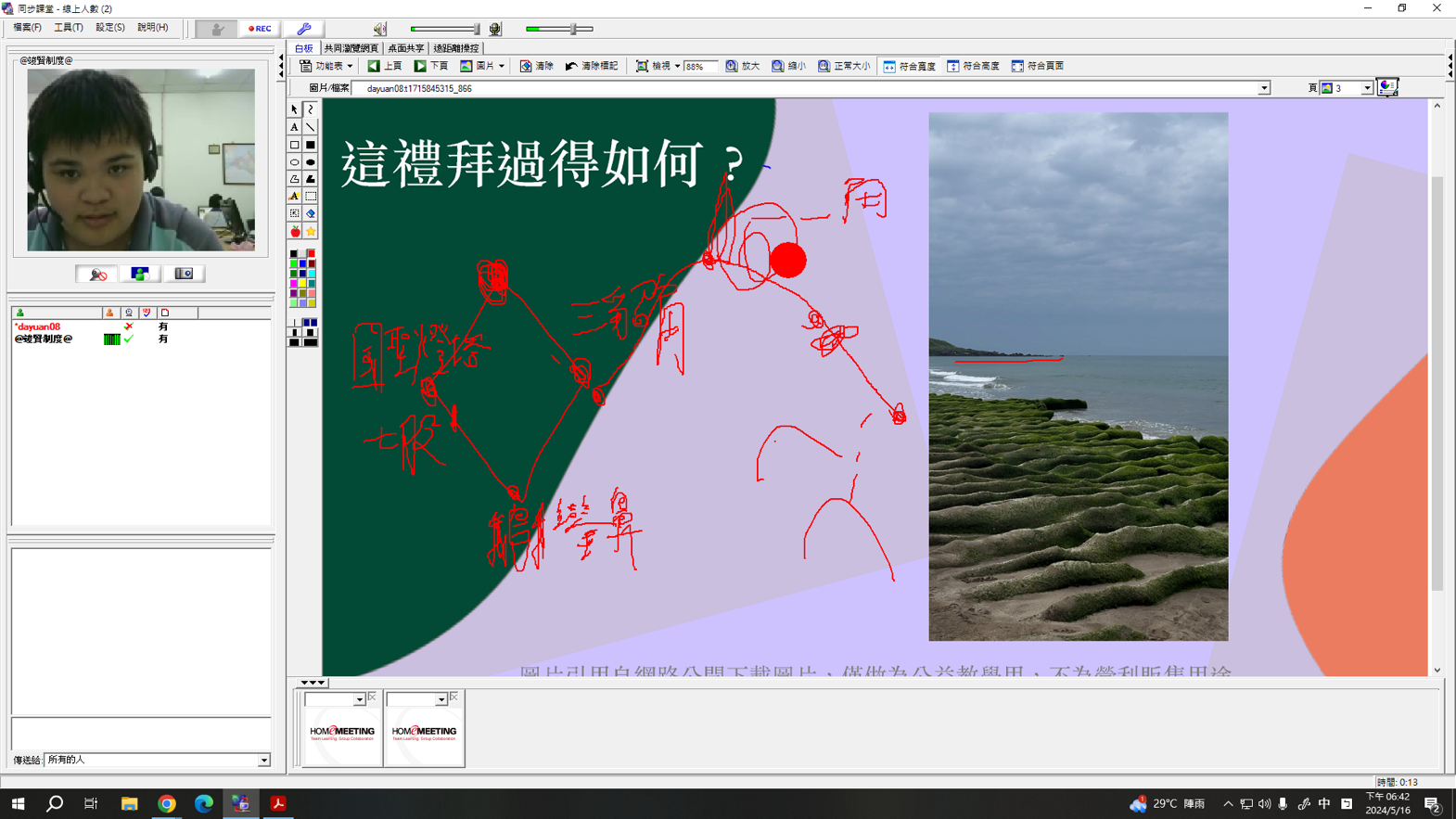The image size is (1456, 819).
Task: Open the 工具(T) menu
Action: (68, 28)
